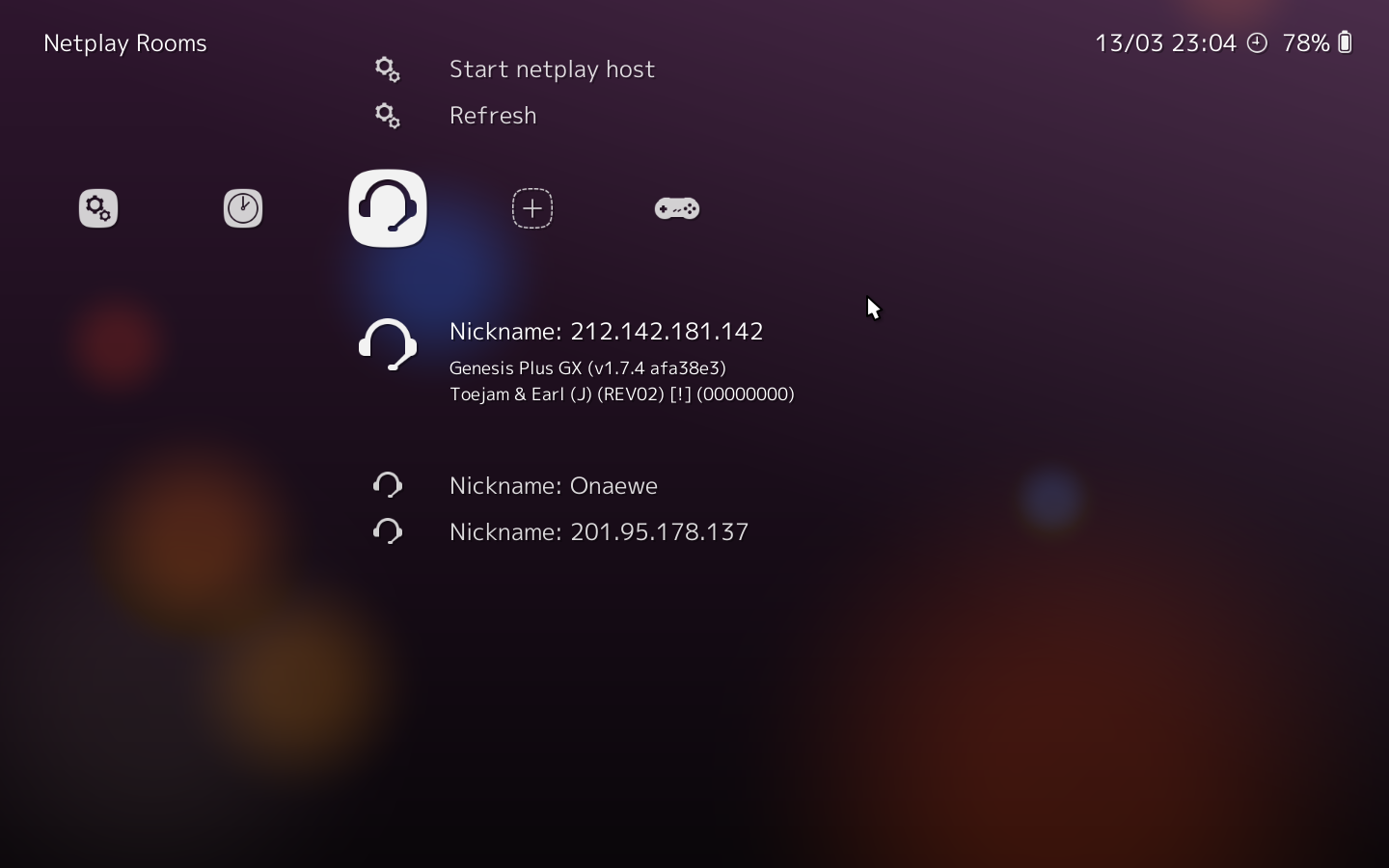Open the game controller playlist tab
The height and width of the screenshot is (868, 1389).
tap(677, 208)
